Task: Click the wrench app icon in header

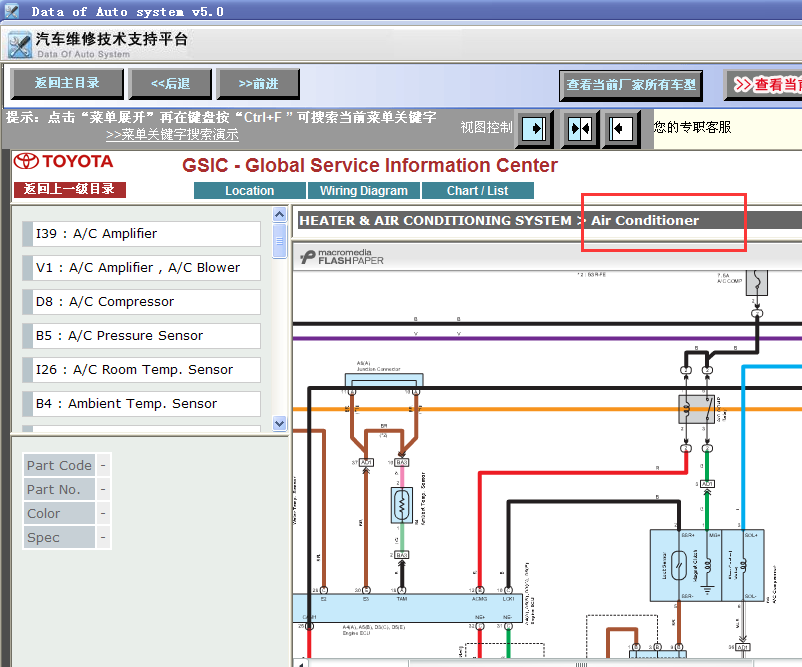Action: pos(20,45)
